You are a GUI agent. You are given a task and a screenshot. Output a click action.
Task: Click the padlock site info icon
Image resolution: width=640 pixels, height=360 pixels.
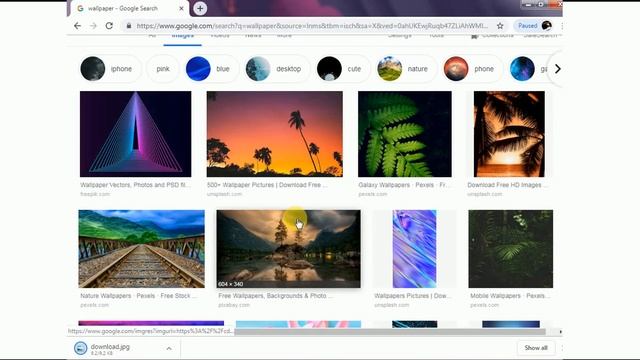coord(129,26)
